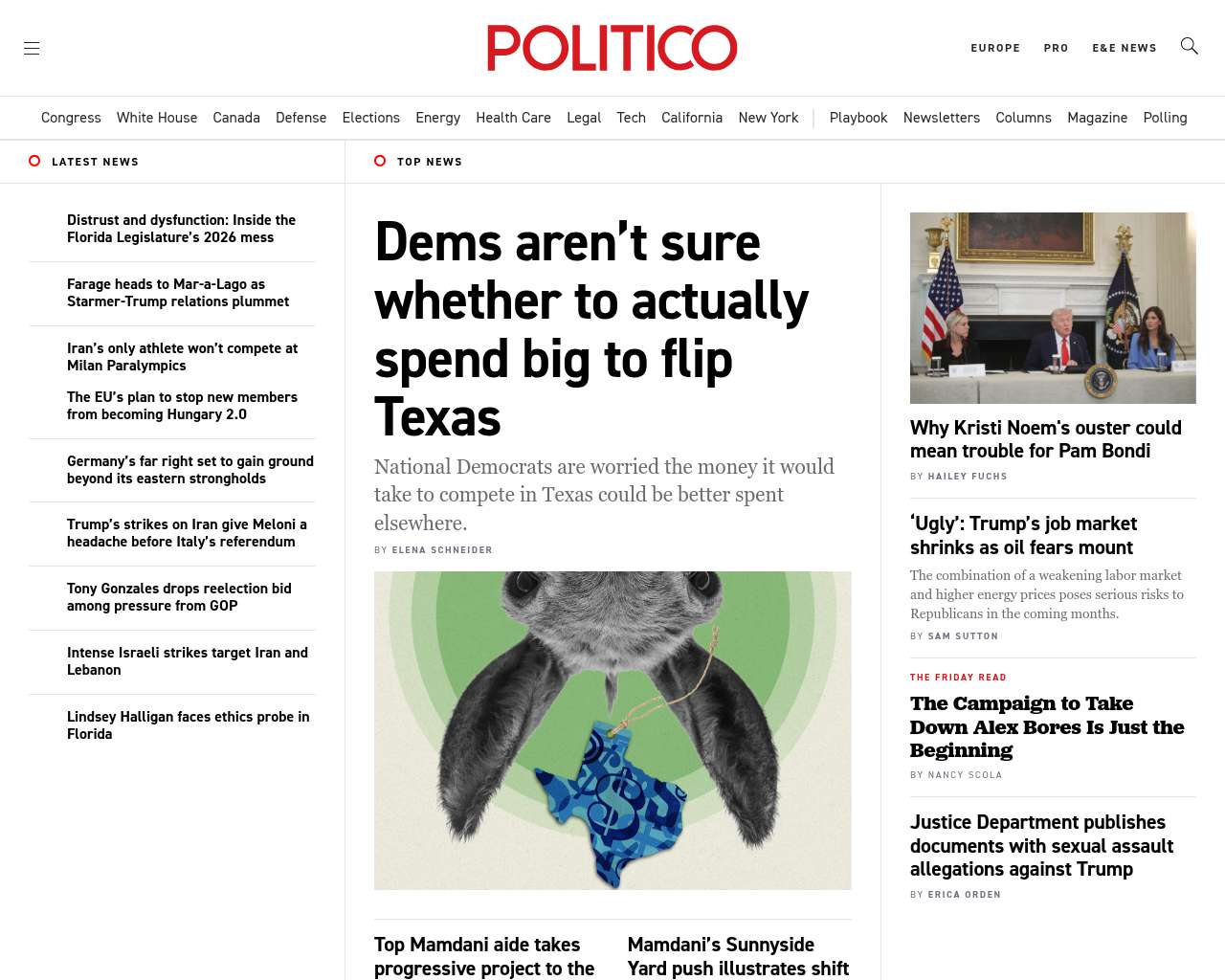Image resolution: width=1225 pixels, height=980 pixels.
Task: Open the Texas rabbit illustration image
Action: pyautogui.click(x=612, y=730)
